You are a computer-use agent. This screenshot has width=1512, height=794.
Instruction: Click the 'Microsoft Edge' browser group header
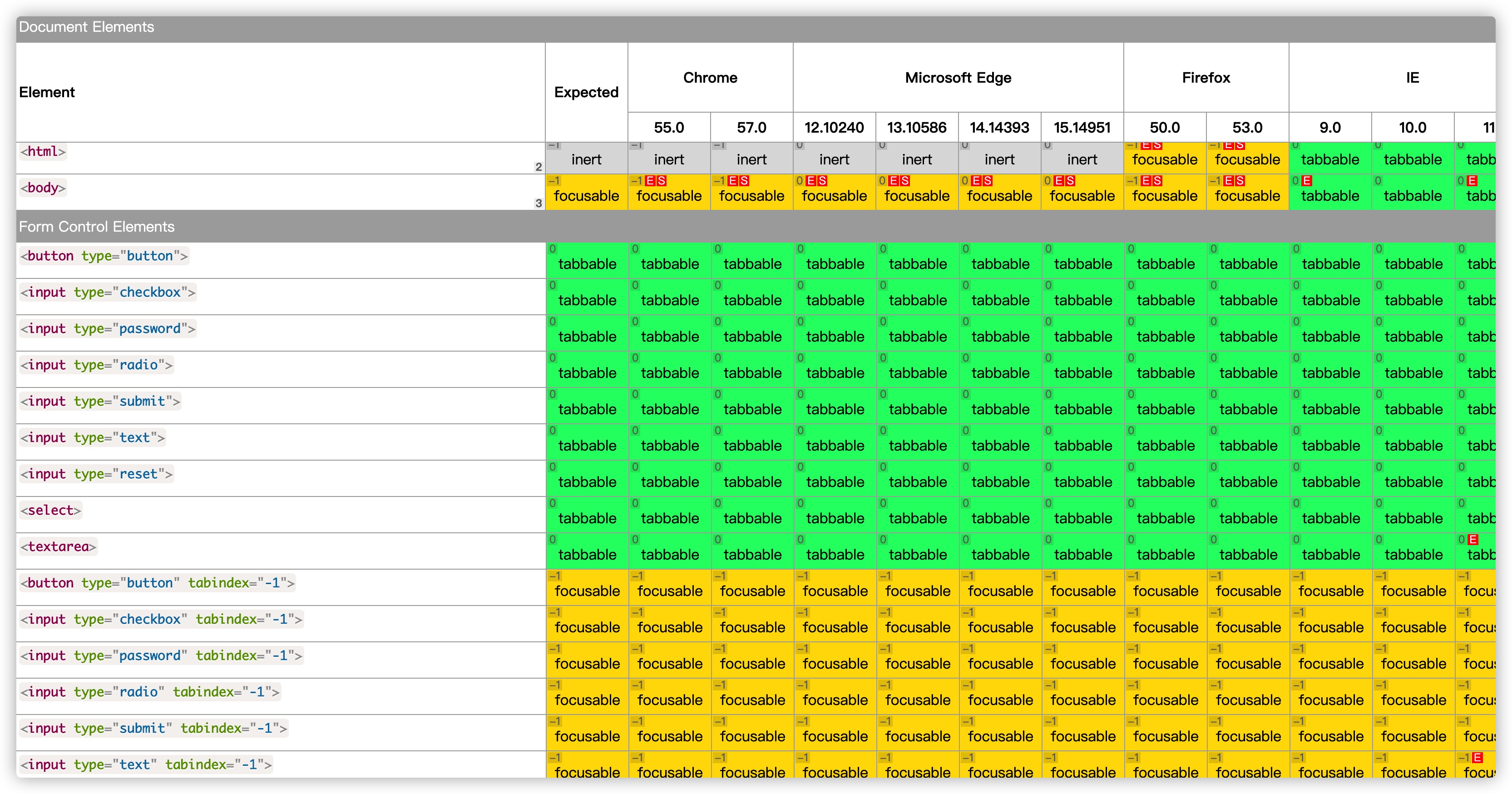(x=958, y=78)
